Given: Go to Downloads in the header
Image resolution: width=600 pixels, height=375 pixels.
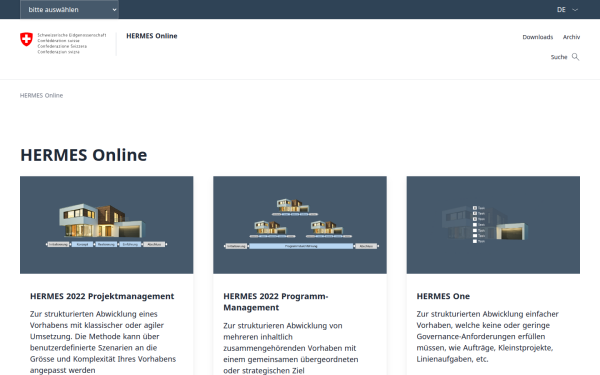Looking at the screenshot, I should click(538, 37).
